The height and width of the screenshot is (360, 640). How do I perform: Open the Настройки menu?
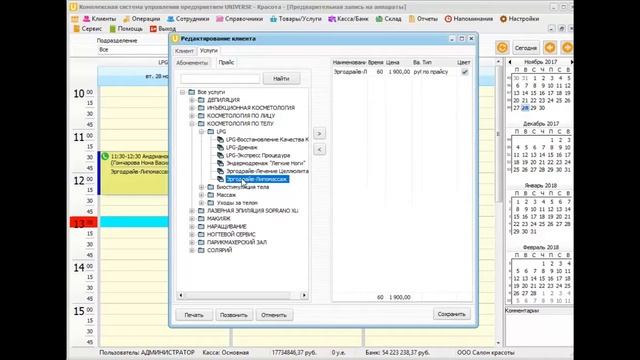pyautogui.click(x=519, y=19)
